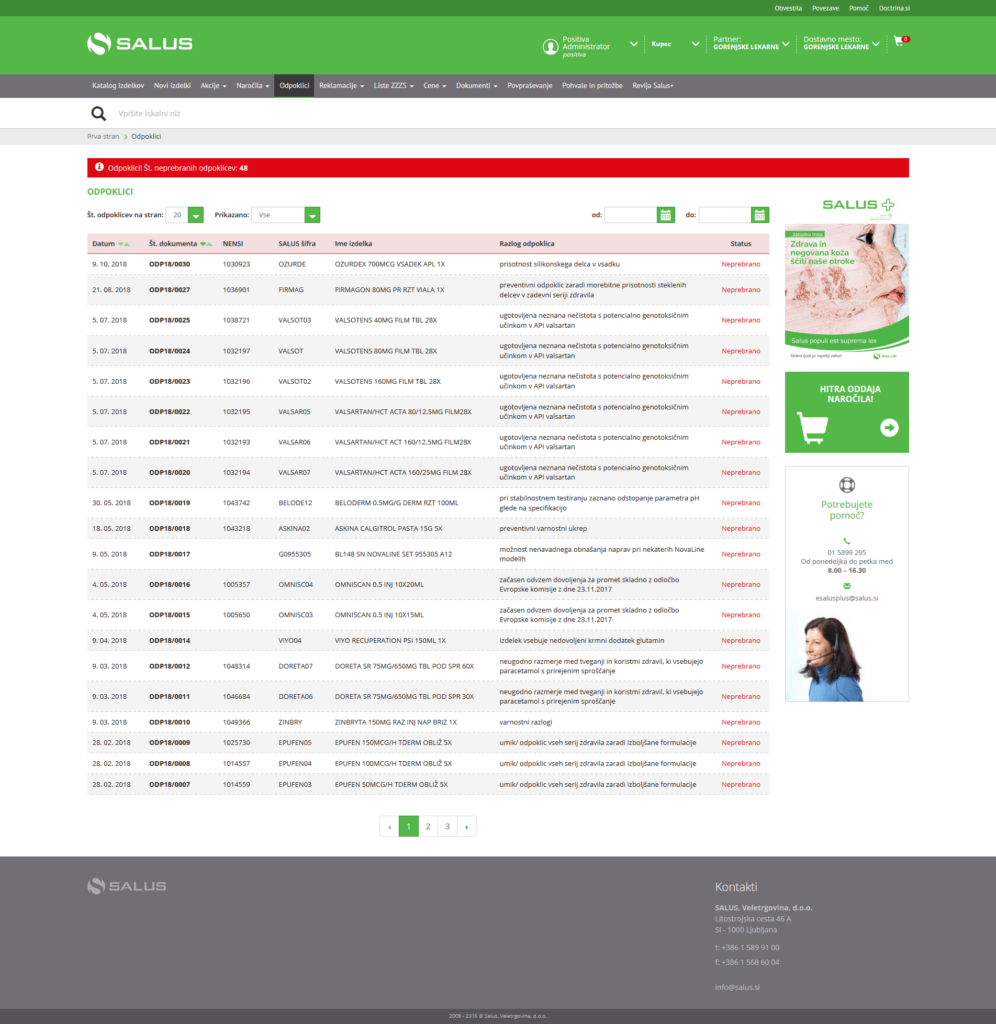Expand the Kupec dropdown
Viewport: 996px width, 1024px height.
[695, 44]
